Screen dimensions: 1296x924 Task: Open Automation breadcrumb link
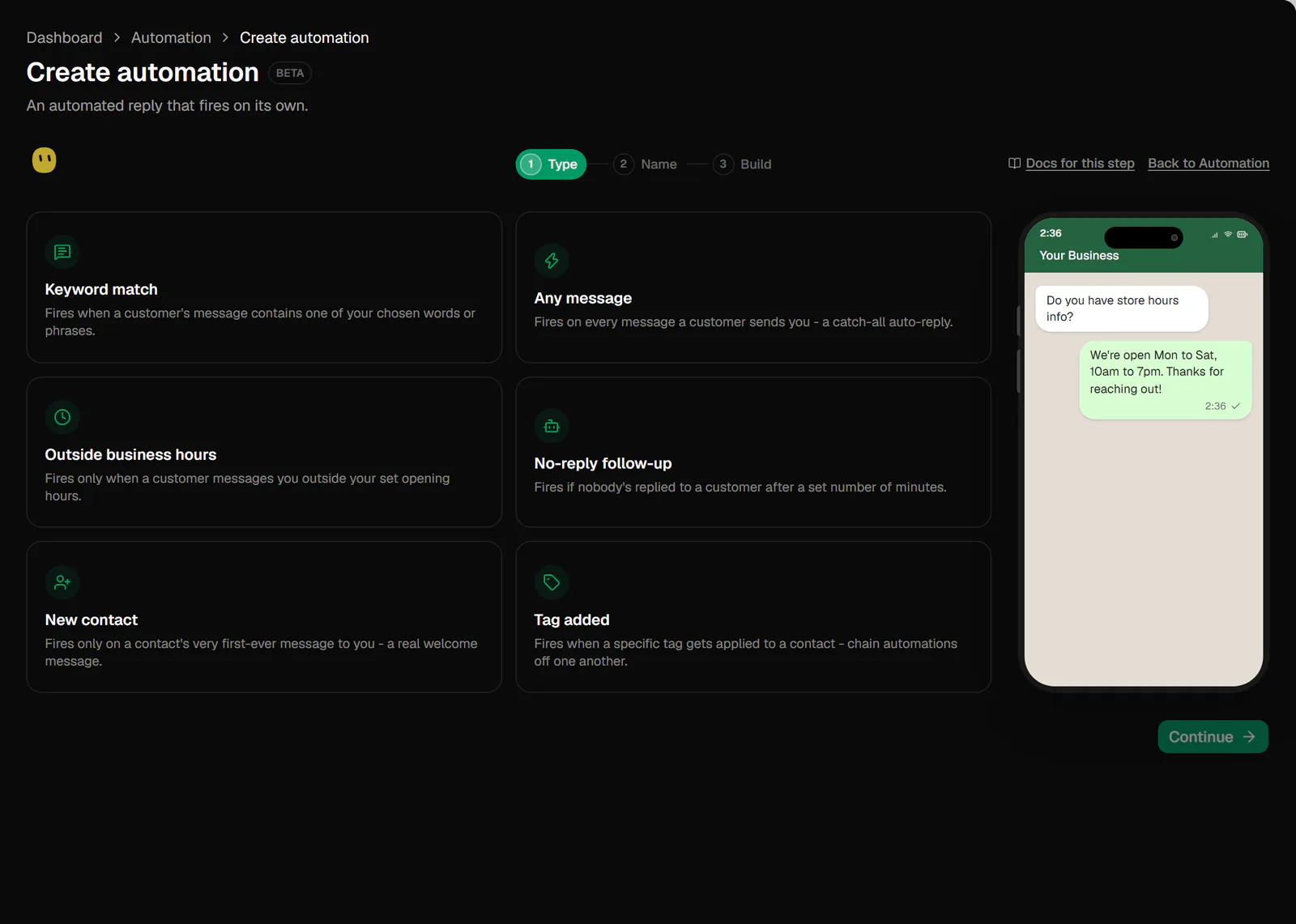coord(171,38)
